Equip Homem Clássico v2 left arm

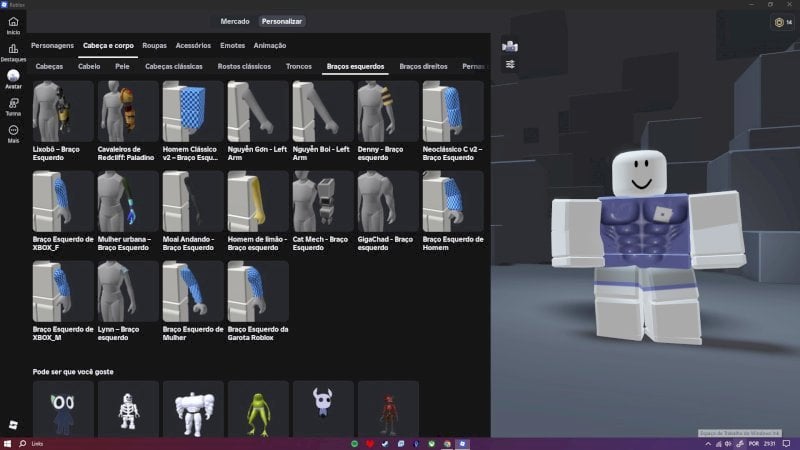pyautogui.click(x=193, y=111)
